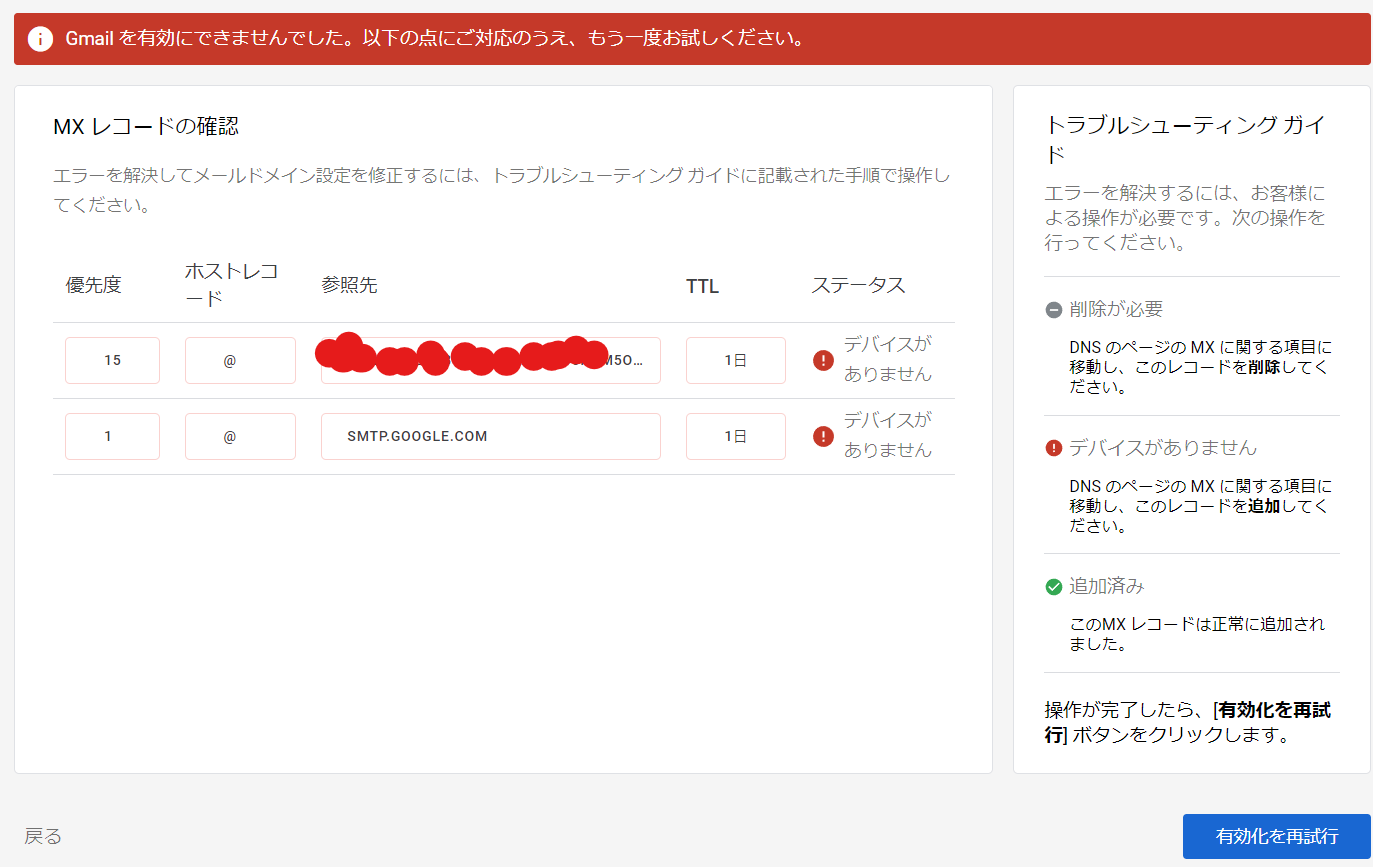
Task: Click the 優先度 column header
Action: (94, 285)
